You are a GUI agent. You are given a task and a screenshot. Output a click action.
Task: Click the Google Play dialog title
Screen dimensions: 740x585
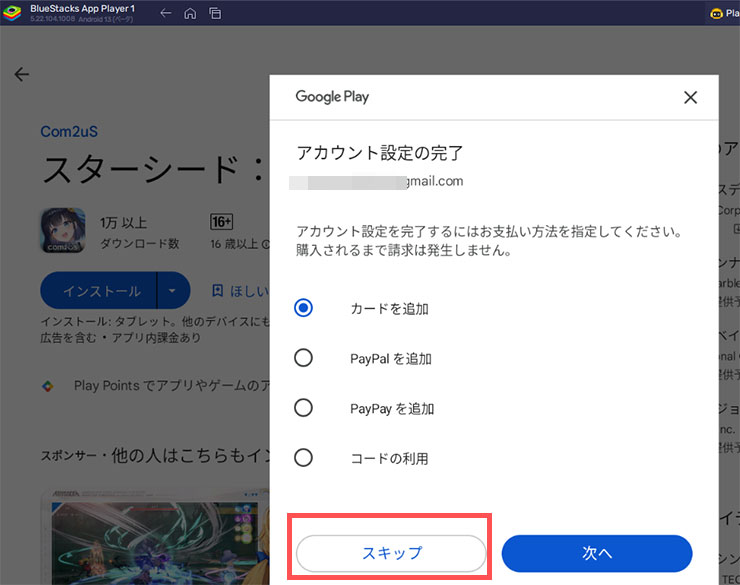pos(332,97)
